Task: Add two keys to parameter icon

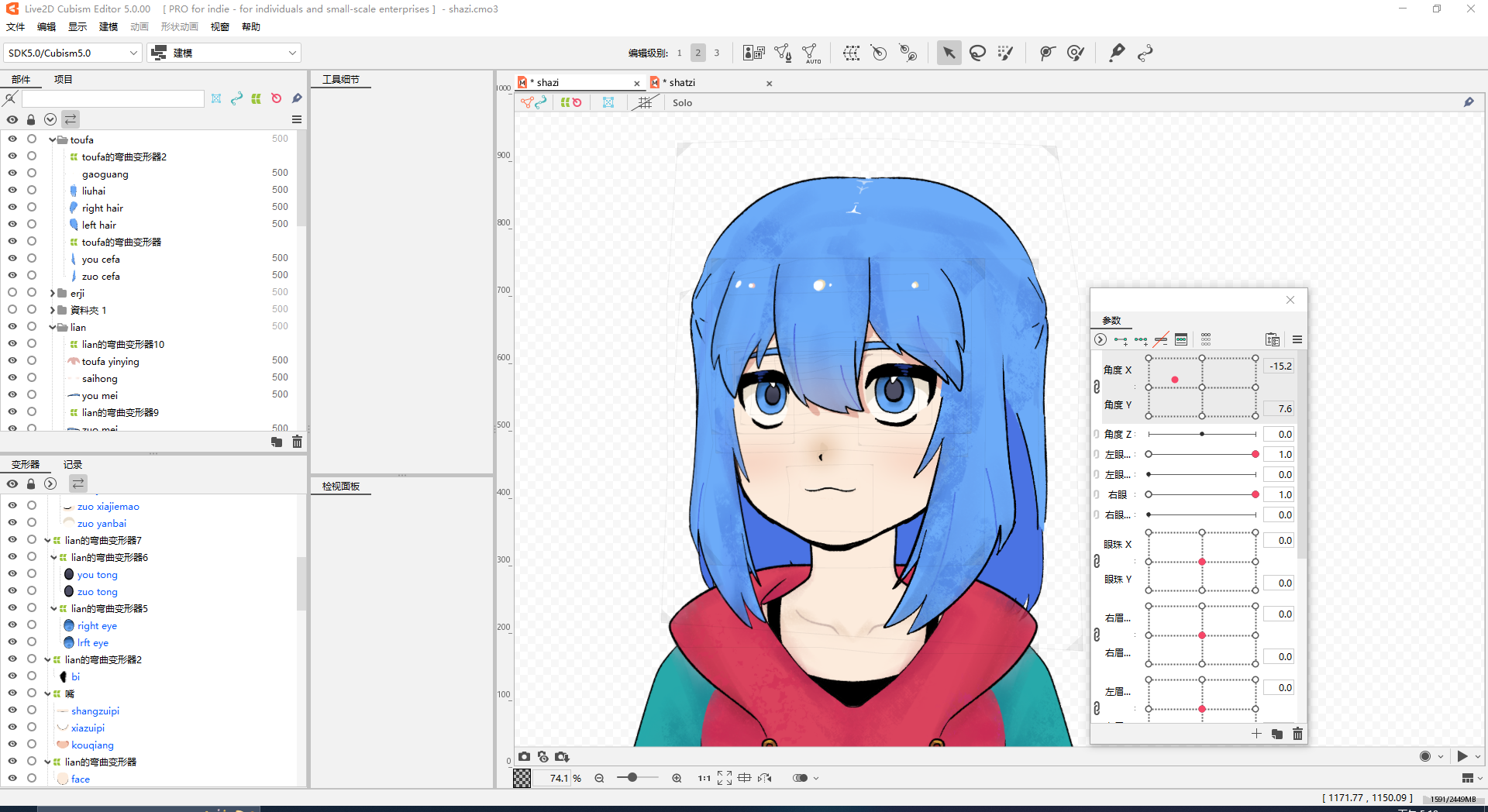Action: 1121,339
